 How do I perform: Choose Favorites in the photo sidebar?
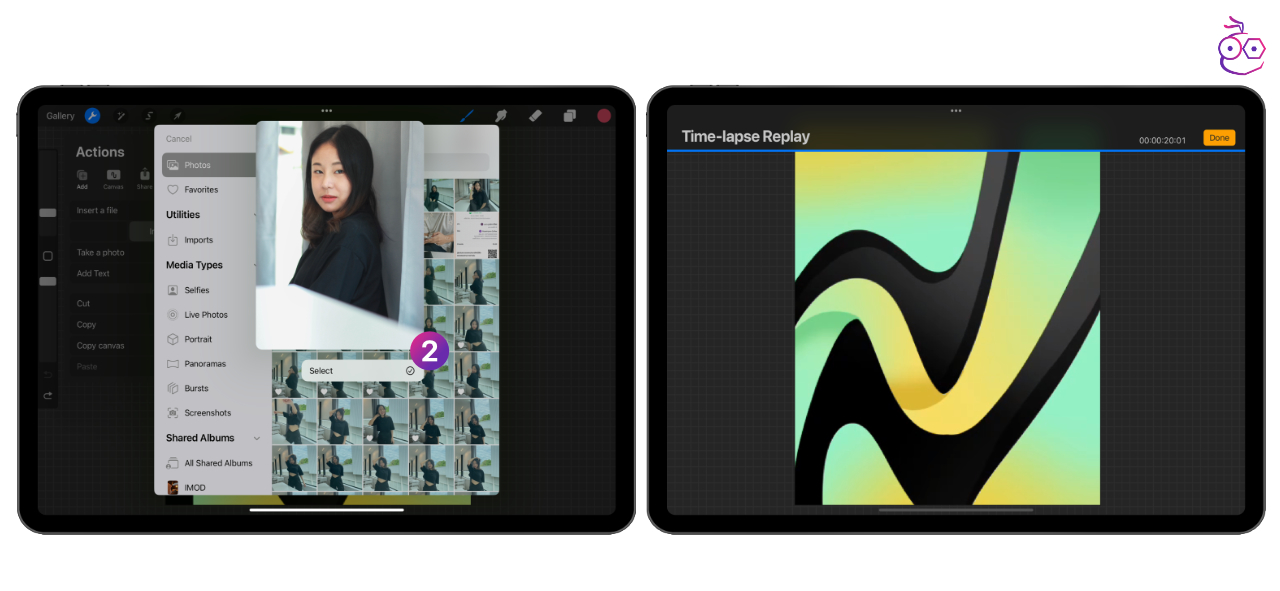click(x=200, y=190)
